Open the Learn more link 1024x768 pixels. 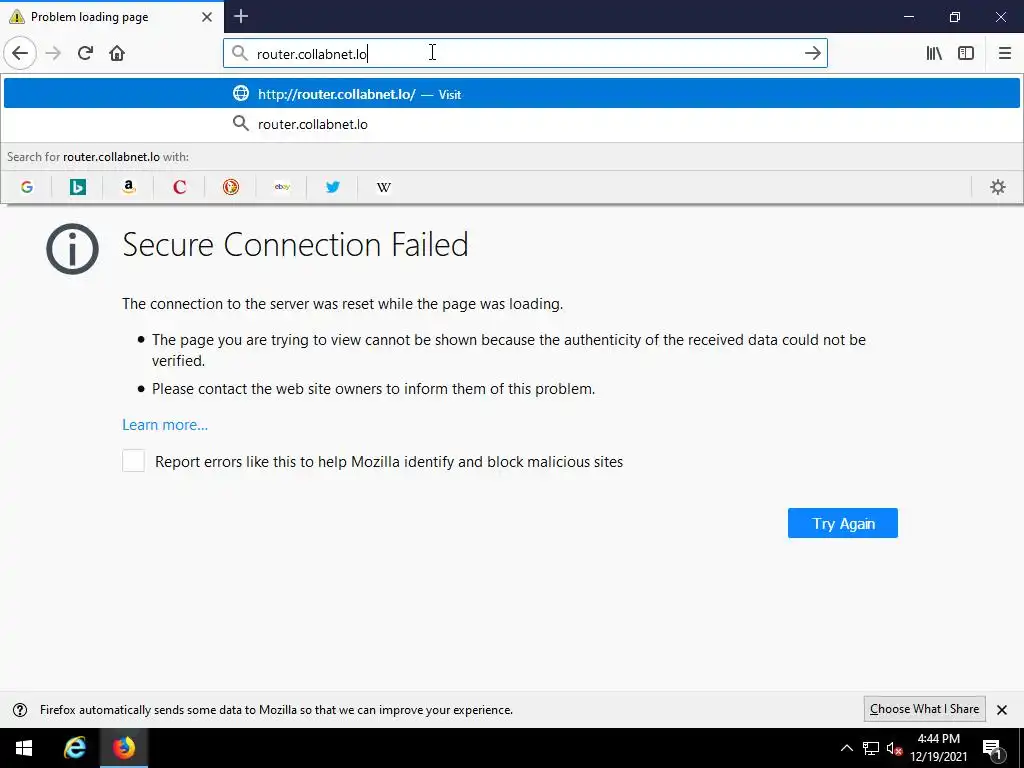pos(165,425)
